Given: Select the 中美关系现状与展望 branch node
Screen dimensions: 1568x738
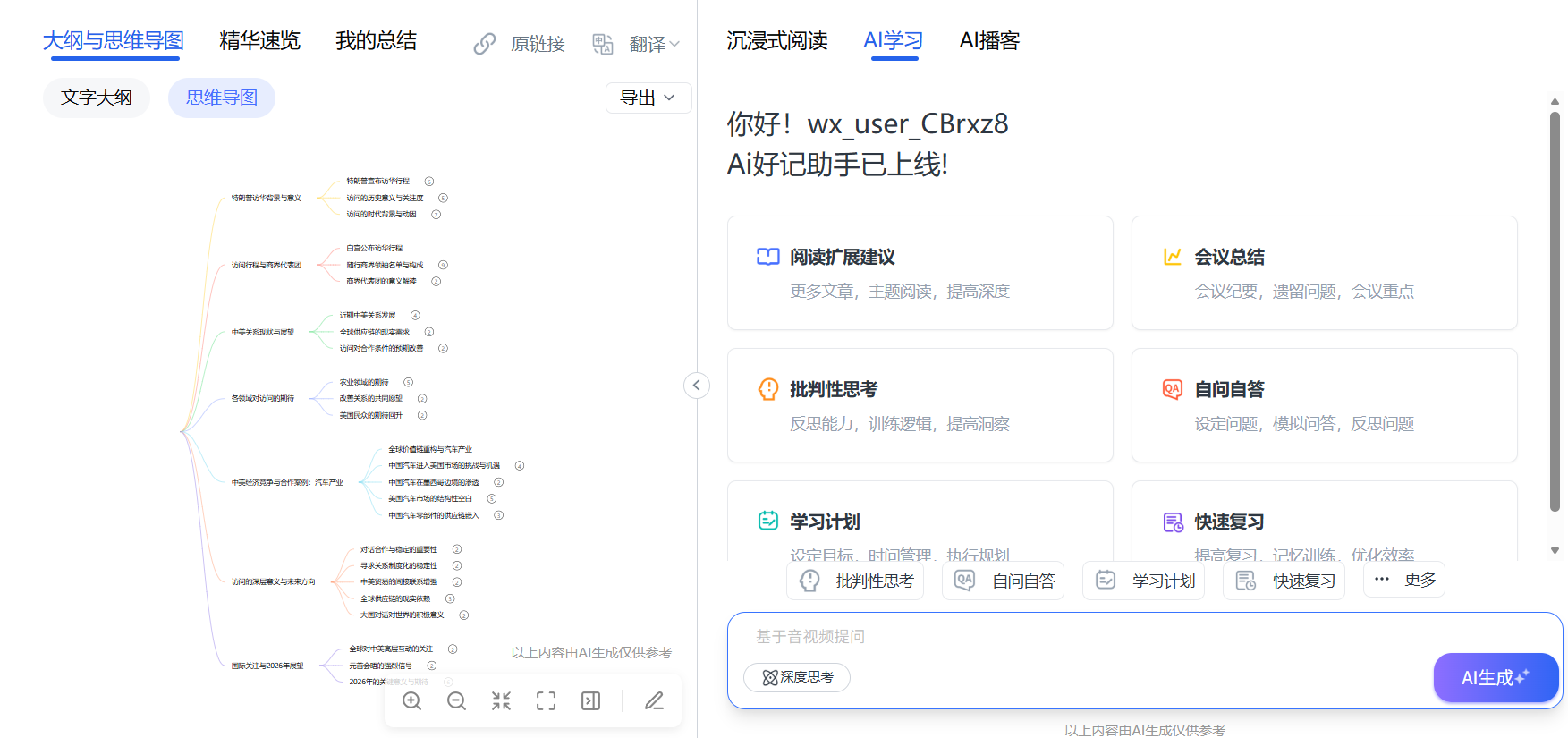Looking at the screenshot, I should pos(263,333).
